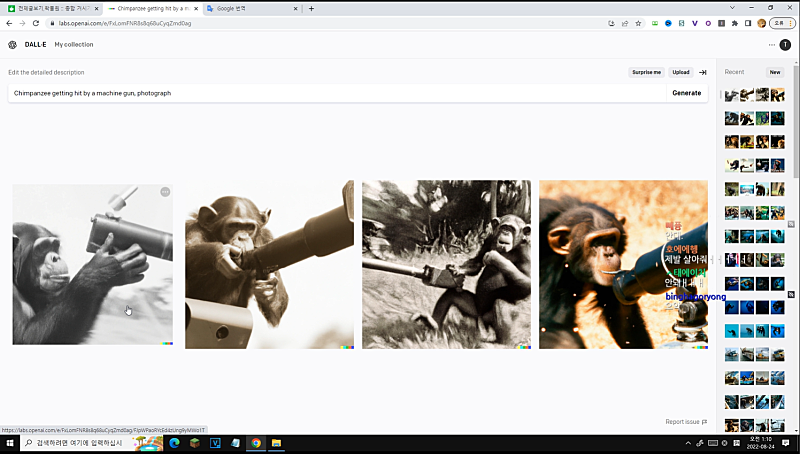This screenshot has height=454, width=800.
Task: Open the three-dot menu beside the profile avatar
Action: coord(771,45)
